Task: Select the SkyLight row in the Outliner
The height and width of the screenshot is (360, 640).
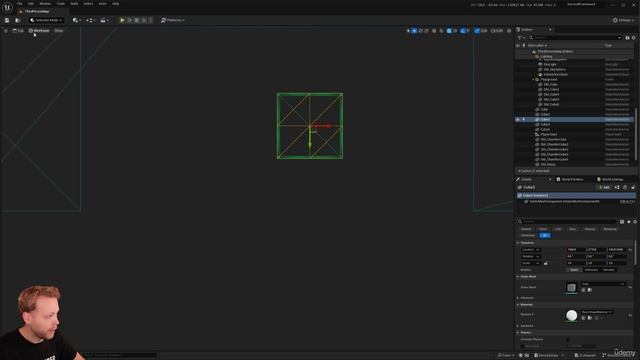Action: [x=575, y=64]
